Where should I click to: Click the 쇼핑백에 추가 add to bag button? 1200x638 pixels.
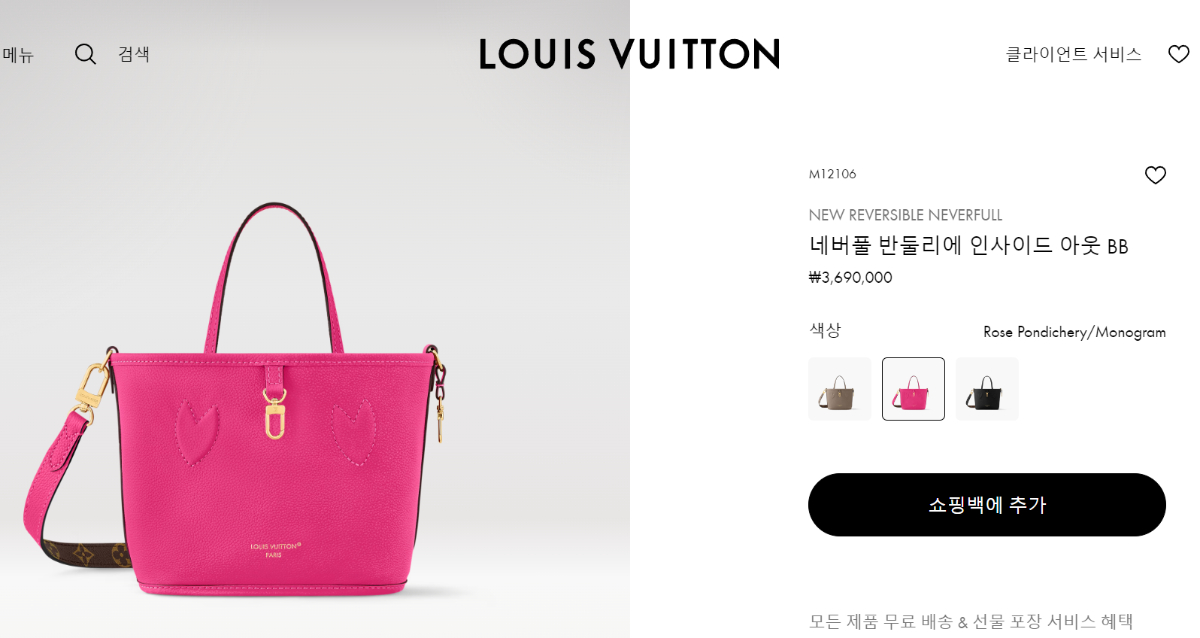point(987,505)
